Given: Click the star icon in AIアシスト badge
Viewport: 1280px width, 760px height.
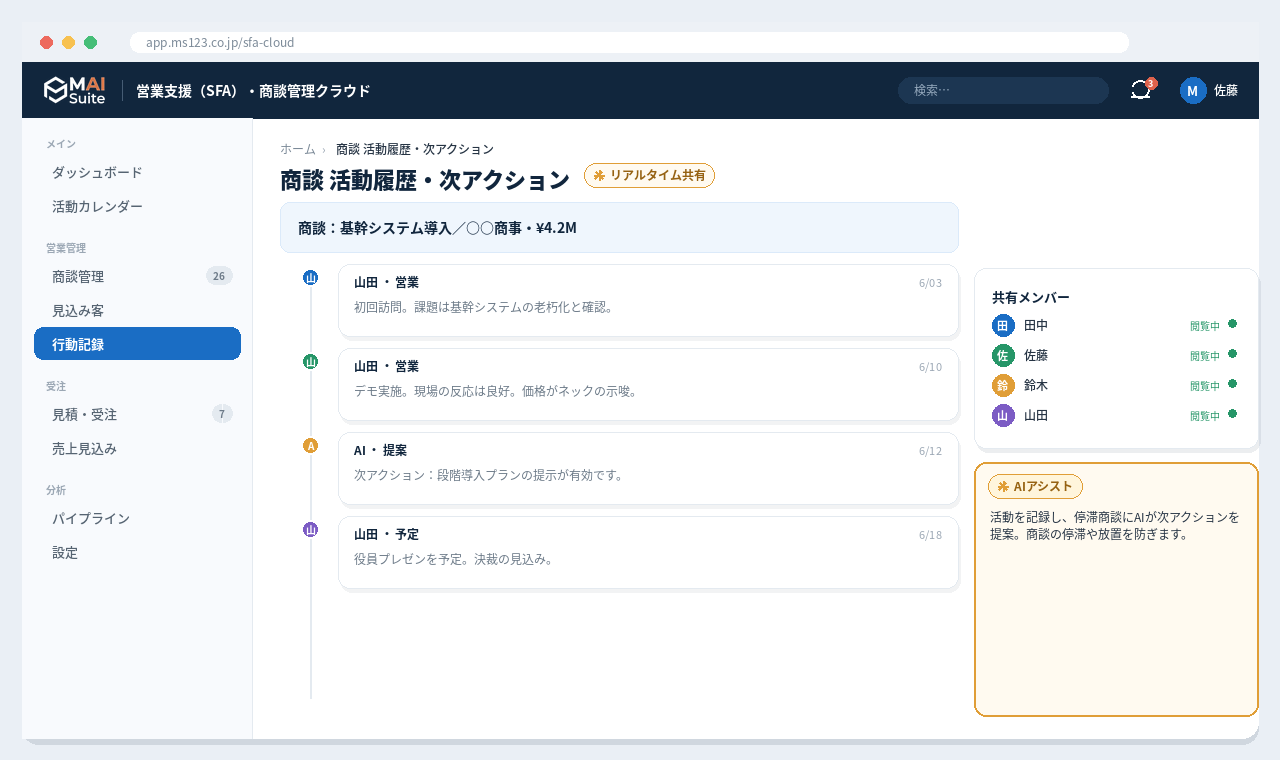Looking at the screenshot, I should tap(1002, 486).
